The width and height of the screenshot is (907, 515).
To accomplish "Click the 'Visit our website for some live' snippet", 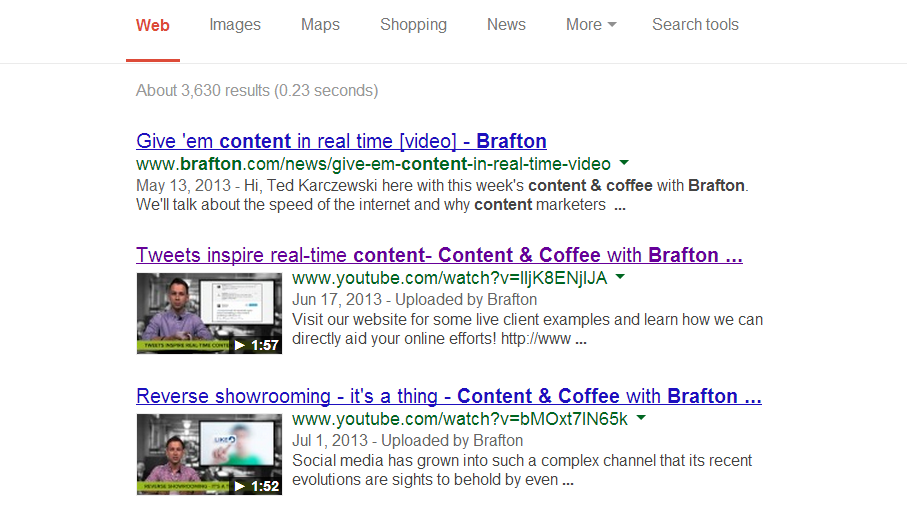I will 528,329.
